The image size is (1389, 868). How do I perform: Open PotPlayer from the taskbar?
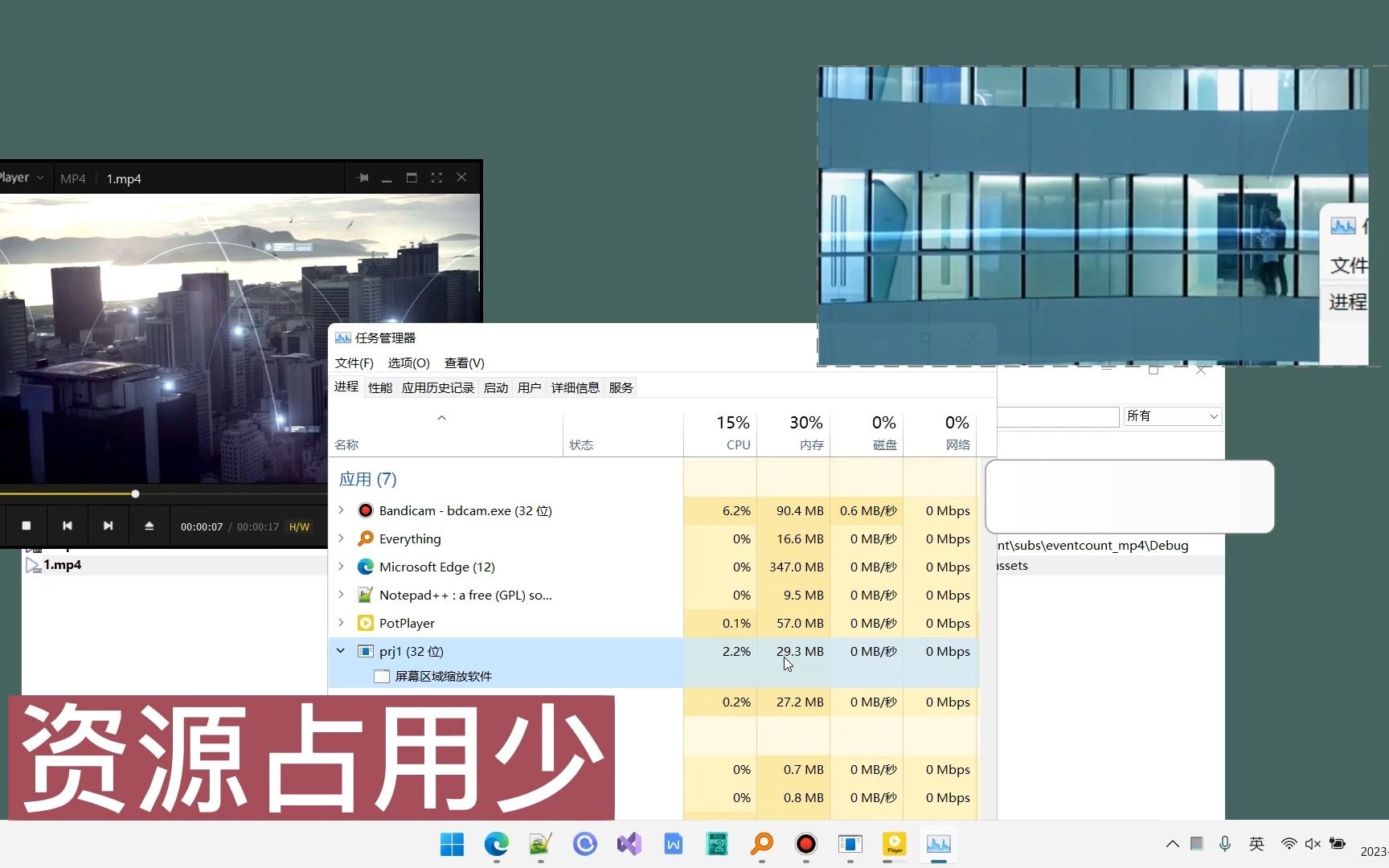point(894,844)
